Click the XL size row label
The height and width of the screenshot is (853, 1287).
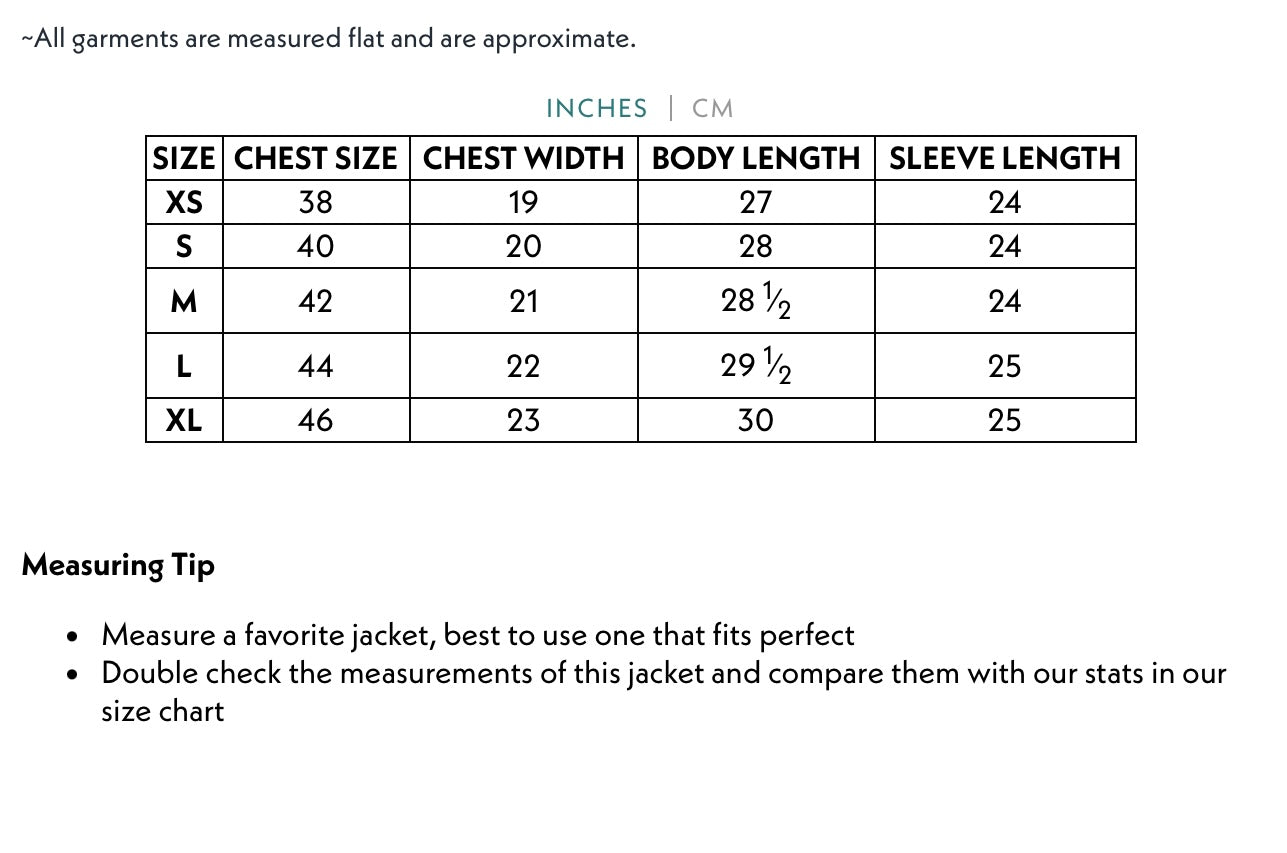(184, 420)
